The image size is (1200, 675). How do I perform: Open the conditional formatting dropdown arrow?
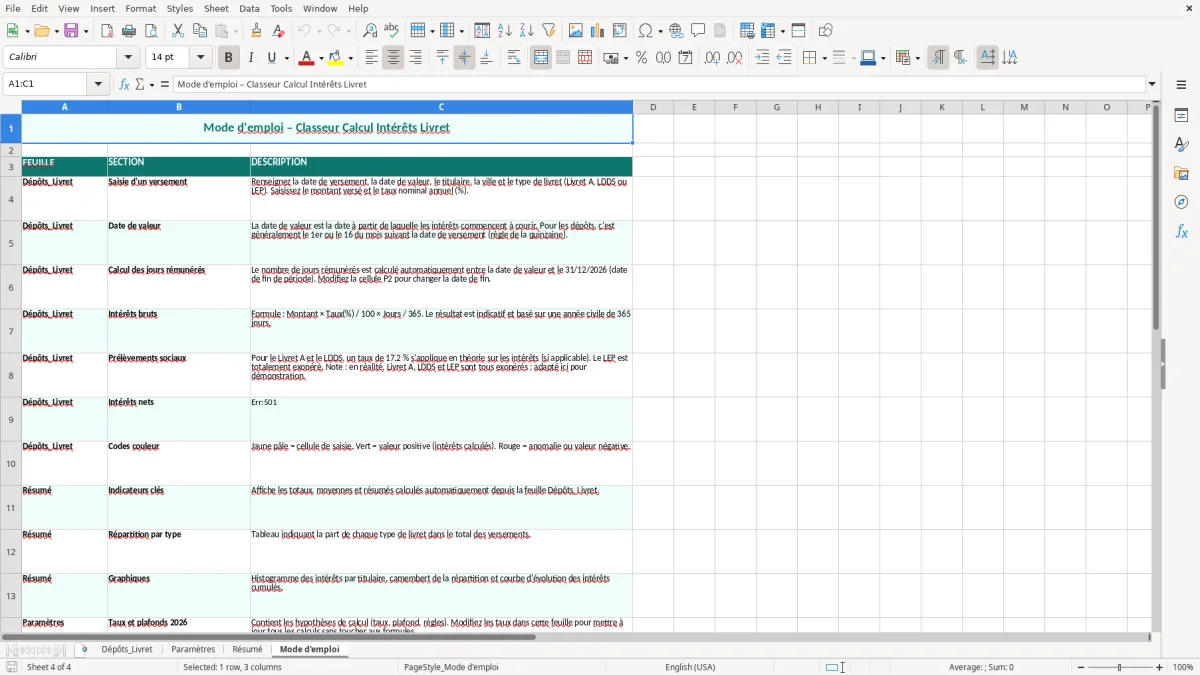pos(917,58)
